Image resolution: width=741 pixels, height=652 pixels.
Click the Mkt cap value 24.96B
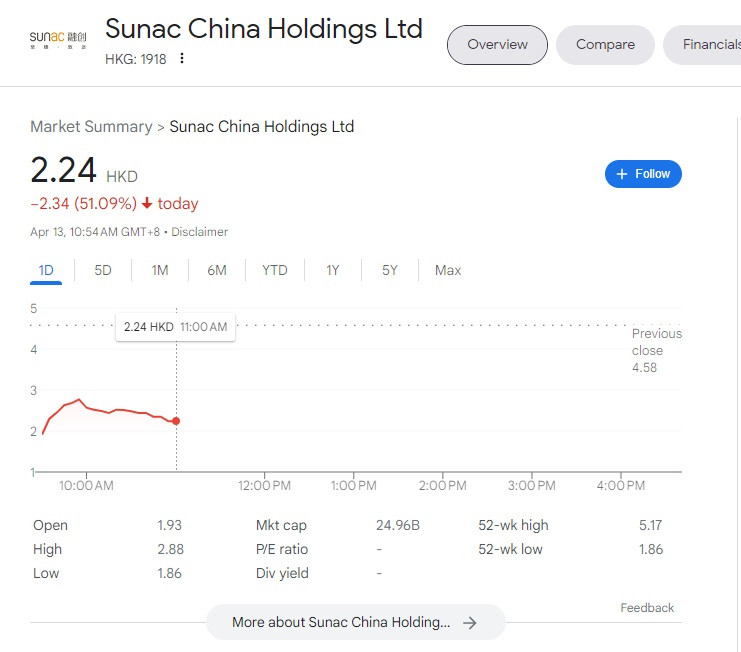[x=397, y=525]
